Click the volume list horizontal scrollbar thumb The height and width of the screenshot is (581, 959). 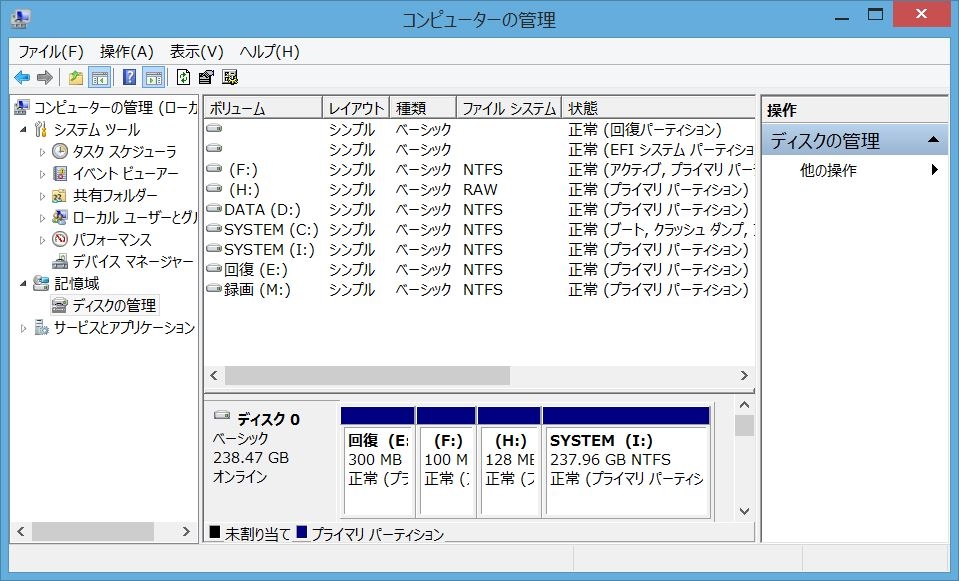point(368,376)
